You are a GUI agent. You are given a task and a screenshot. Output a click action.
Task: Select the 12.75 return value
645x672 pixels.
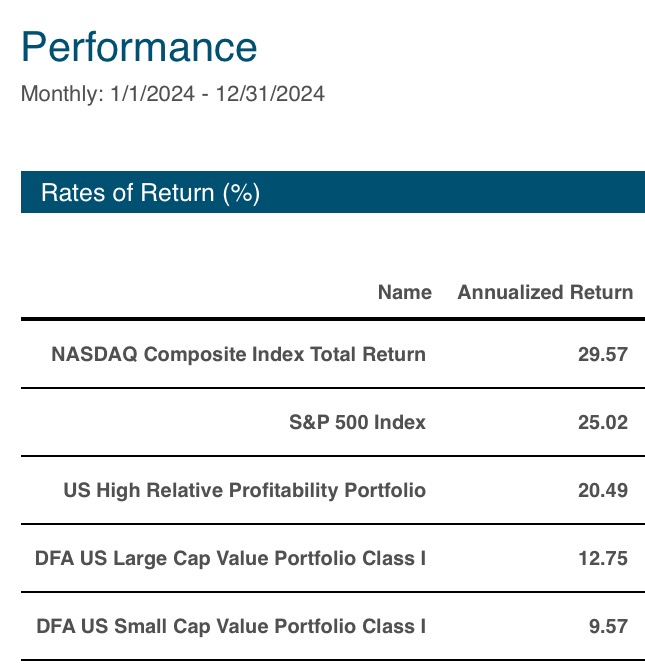point(603,558)
